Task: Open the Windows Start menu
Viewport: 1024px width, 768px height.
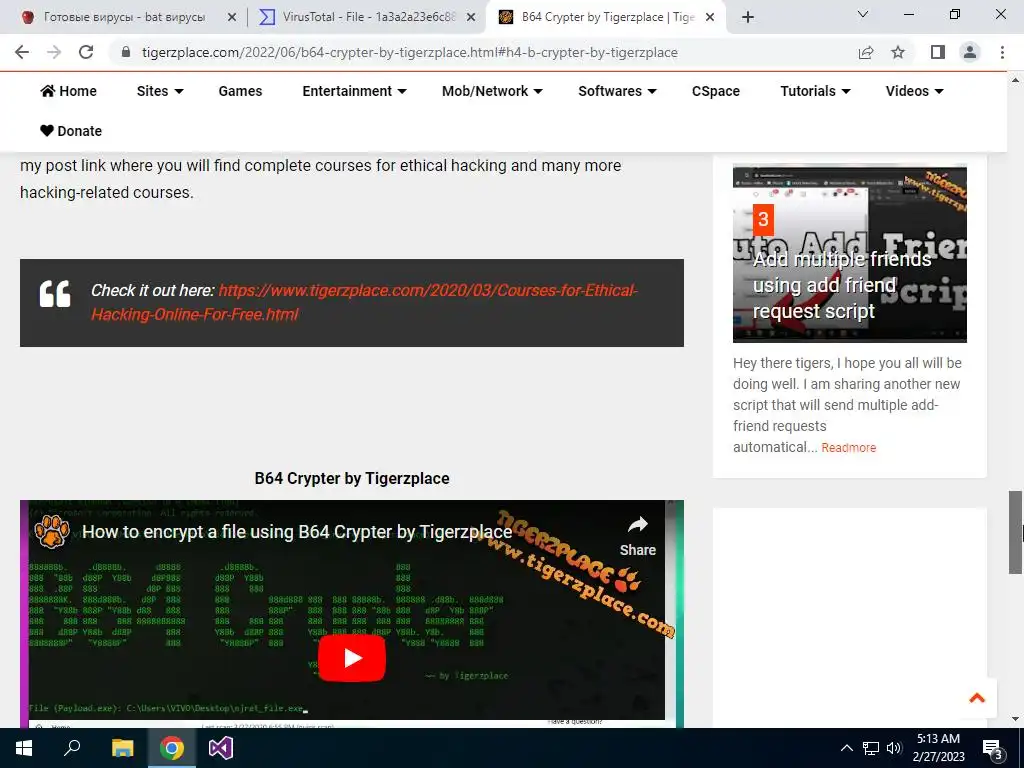Action: (24, 748)
